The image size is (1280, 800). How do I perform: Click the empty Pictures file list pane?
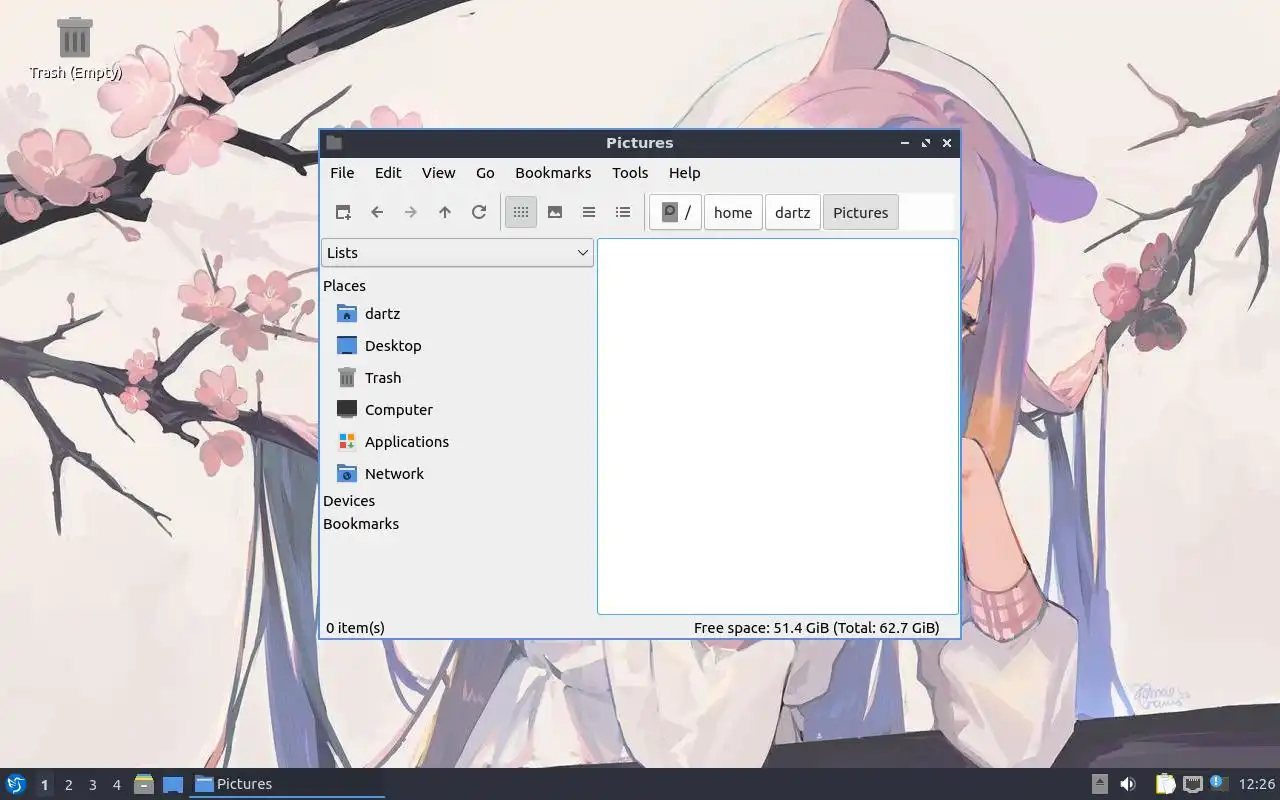tap(777, 426)
